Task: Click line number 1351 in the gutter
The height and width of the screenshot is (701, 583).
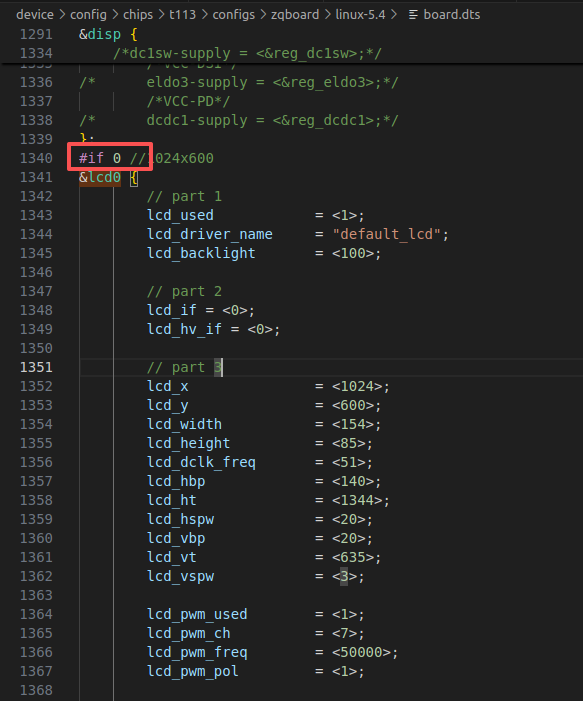Action: coord(36,367)
